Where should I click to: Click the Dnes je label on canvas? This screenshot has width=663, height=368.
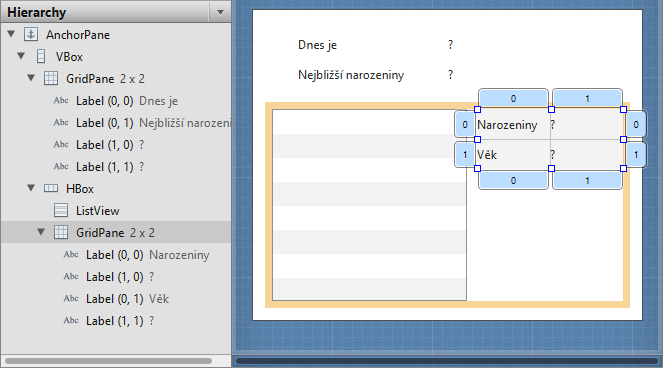coord(318,45)
